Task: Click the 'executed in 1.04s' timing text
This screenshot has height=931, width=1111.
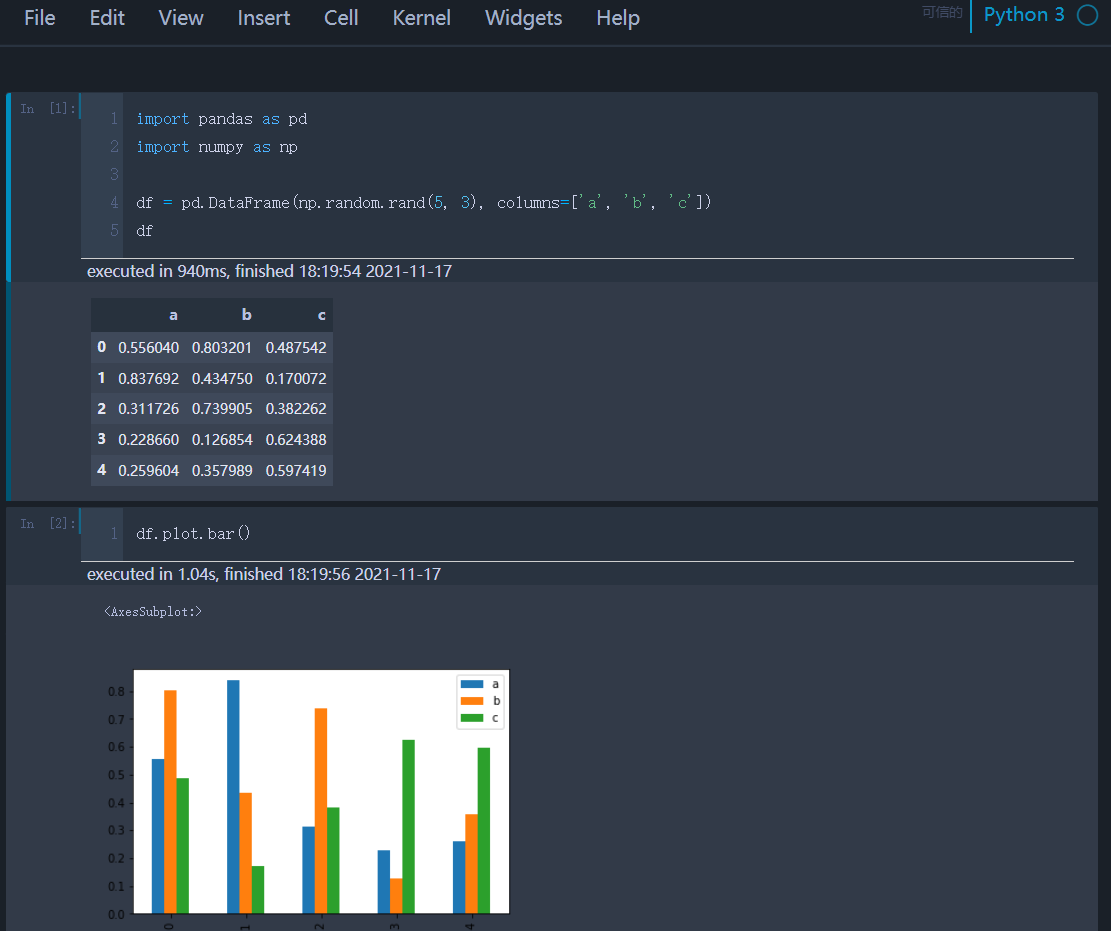Action: pos(264,574)
